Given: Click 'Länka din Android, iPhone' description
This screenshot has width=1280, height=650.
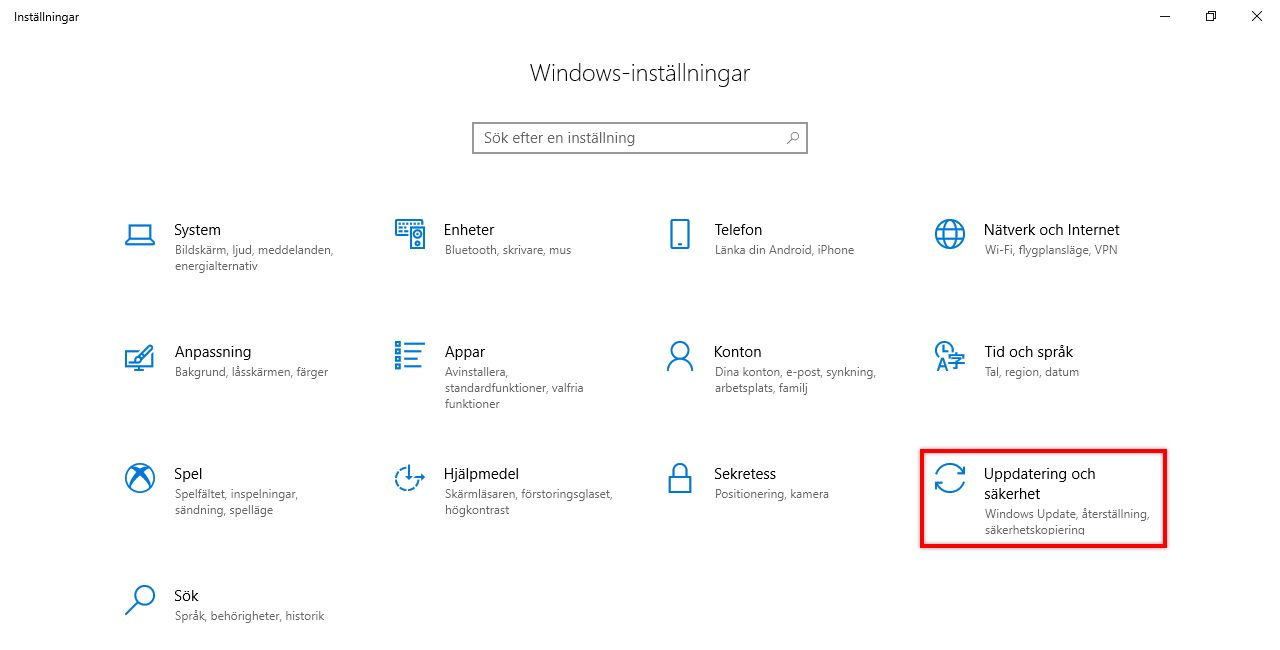Looking at the screenshot, I should 784,250.
